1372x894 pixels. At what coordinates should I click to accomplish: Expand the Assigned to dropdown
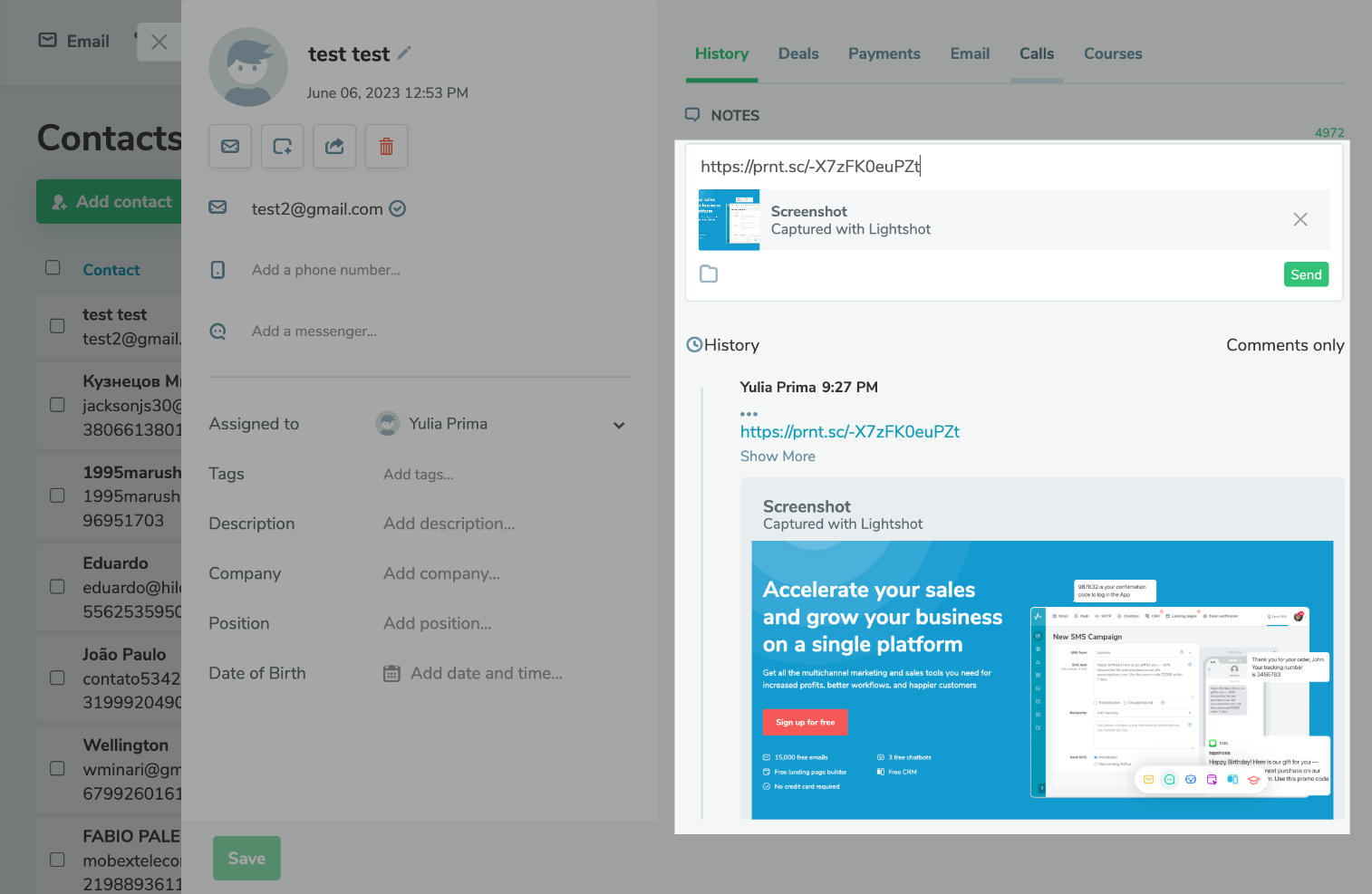[x=619, y=424]
